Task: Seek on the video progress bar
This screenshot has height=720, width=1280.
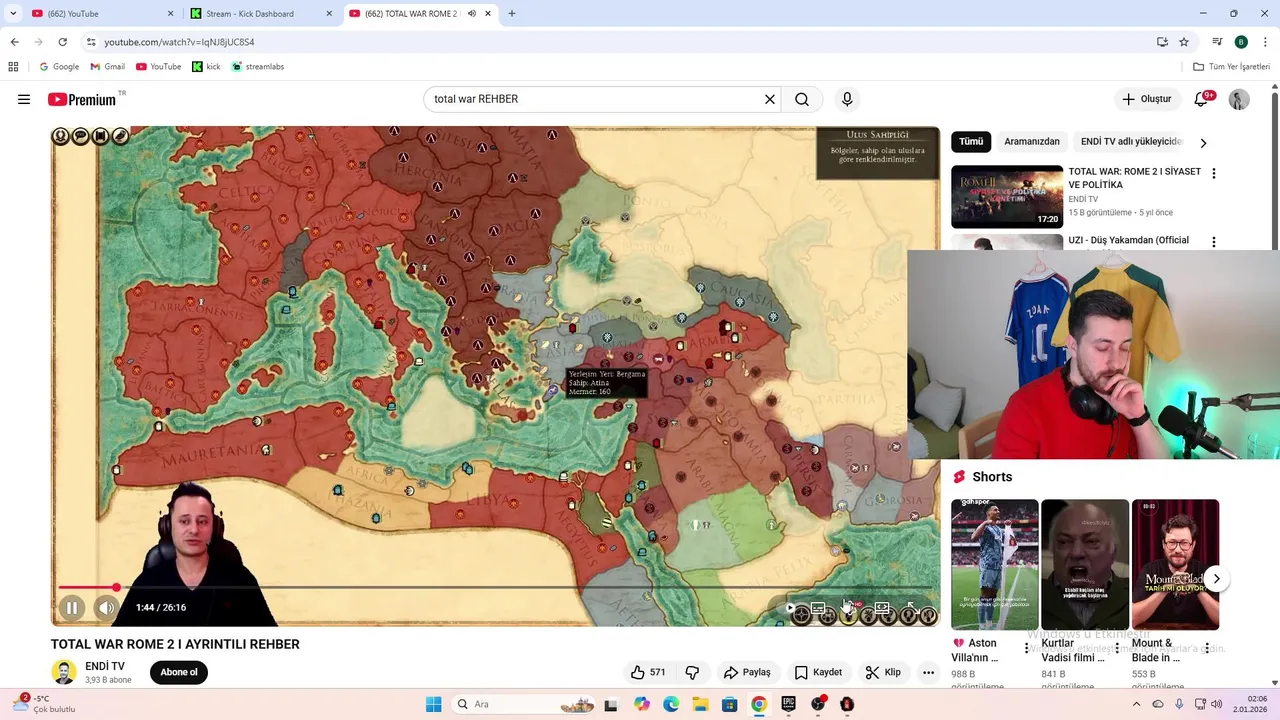Action: [495, 588]
